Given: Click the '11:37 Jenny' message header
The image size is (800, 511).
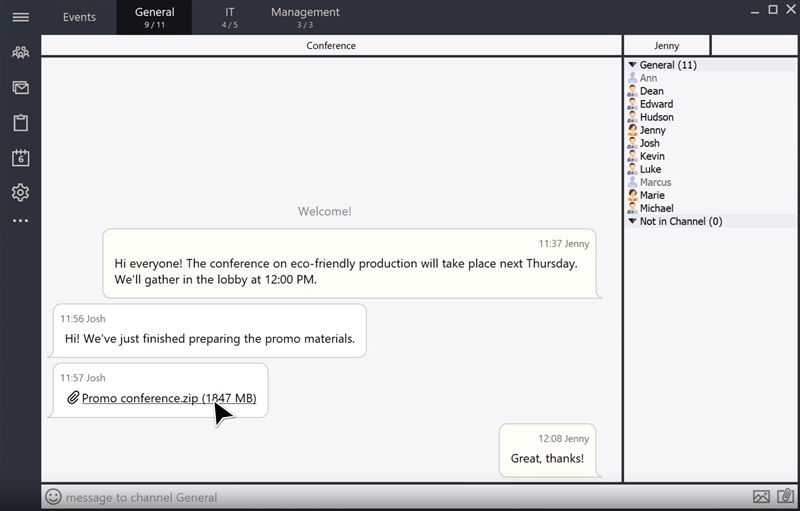Looking at the screenshot, I should click(563, 244).
